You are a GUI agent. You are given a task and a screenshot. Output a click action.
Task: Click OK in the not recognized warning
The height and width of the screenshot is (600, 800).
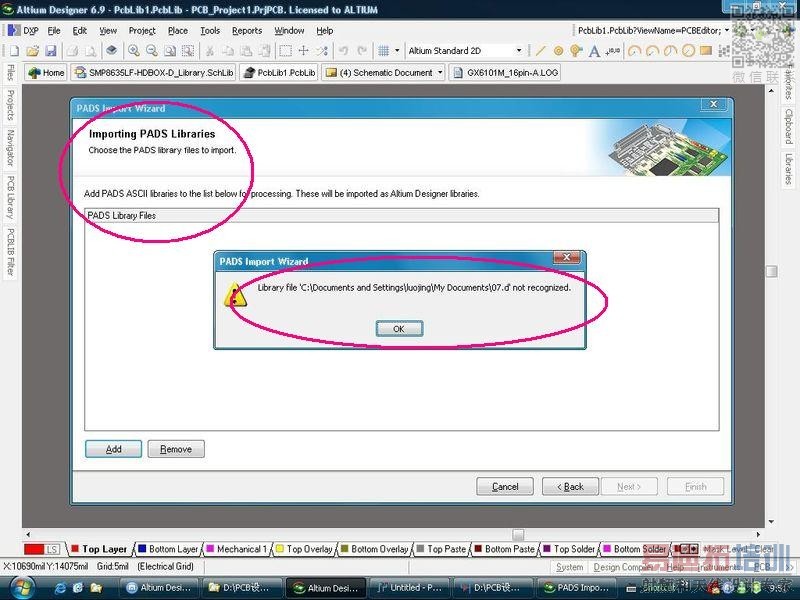399,329
